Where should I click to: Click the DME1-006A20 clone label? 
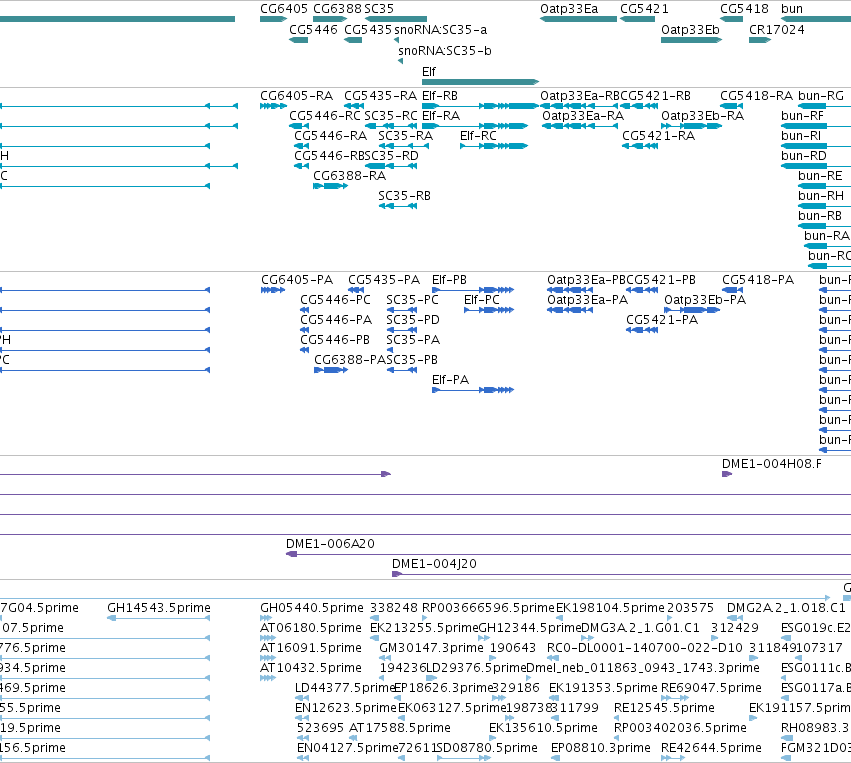click(330, 544)
